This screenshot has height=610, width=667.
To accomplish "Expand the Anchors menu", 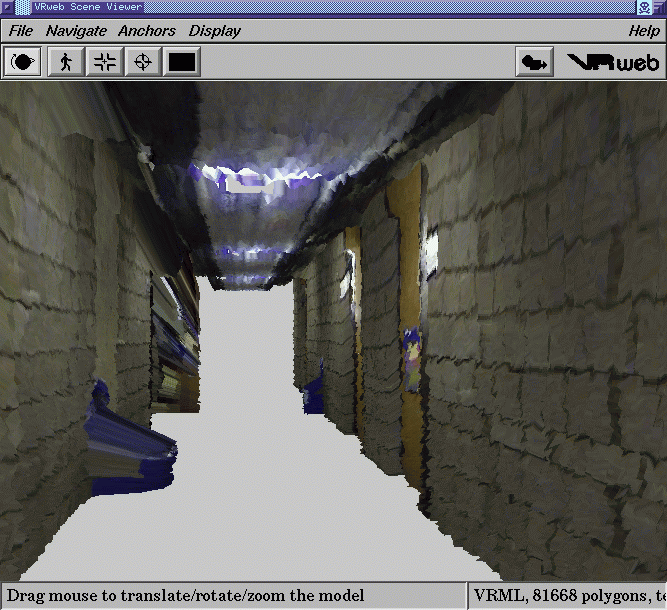I will coord(147,31).
